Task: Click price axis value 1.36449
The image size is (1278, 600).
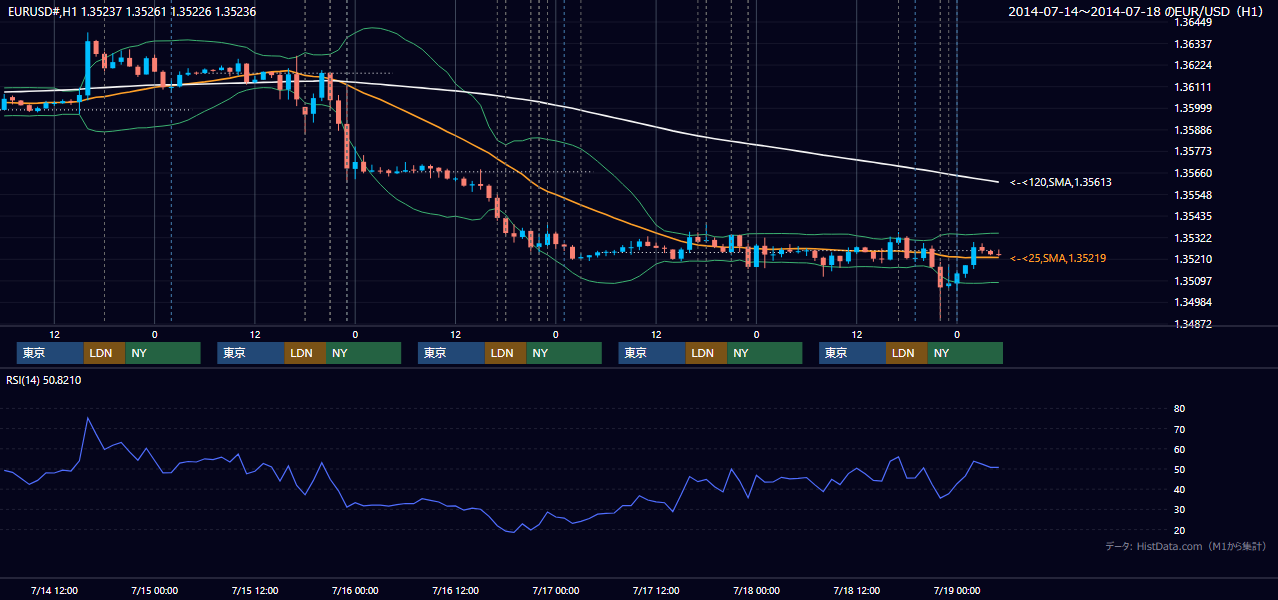Action: point(1193,22)
